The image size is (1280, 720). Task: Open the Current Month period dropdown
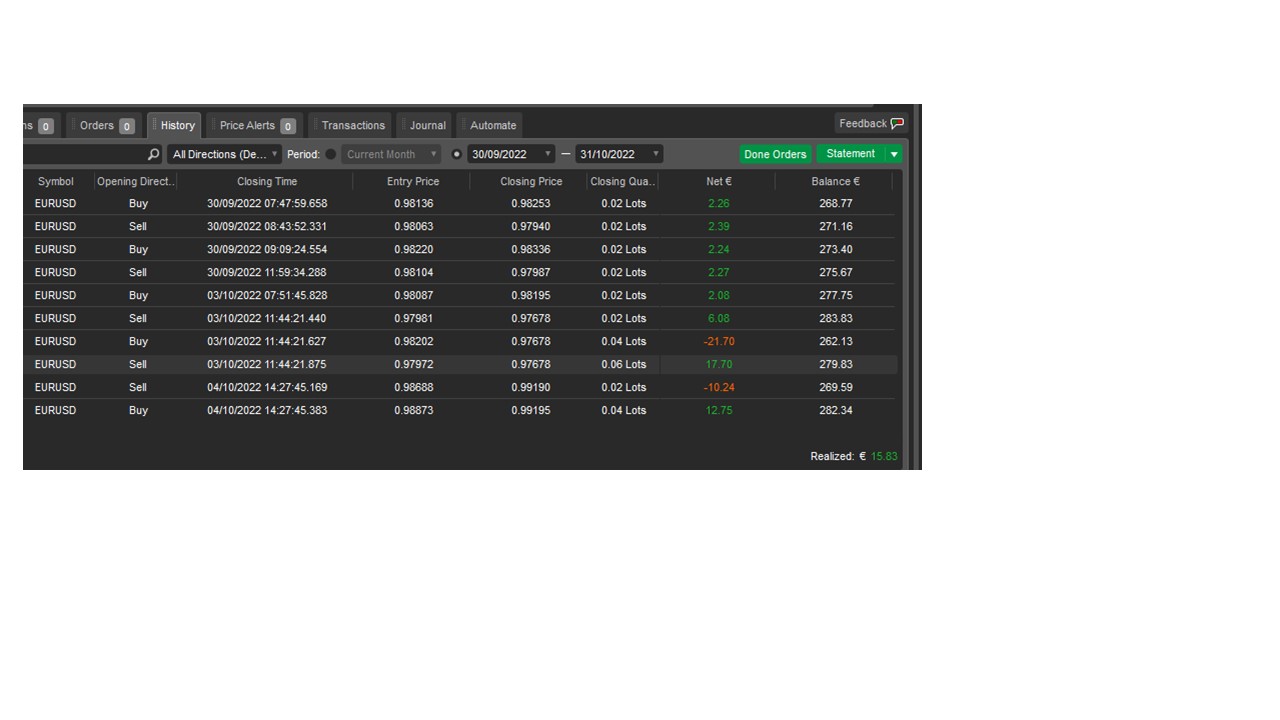(x=391, y=154)
